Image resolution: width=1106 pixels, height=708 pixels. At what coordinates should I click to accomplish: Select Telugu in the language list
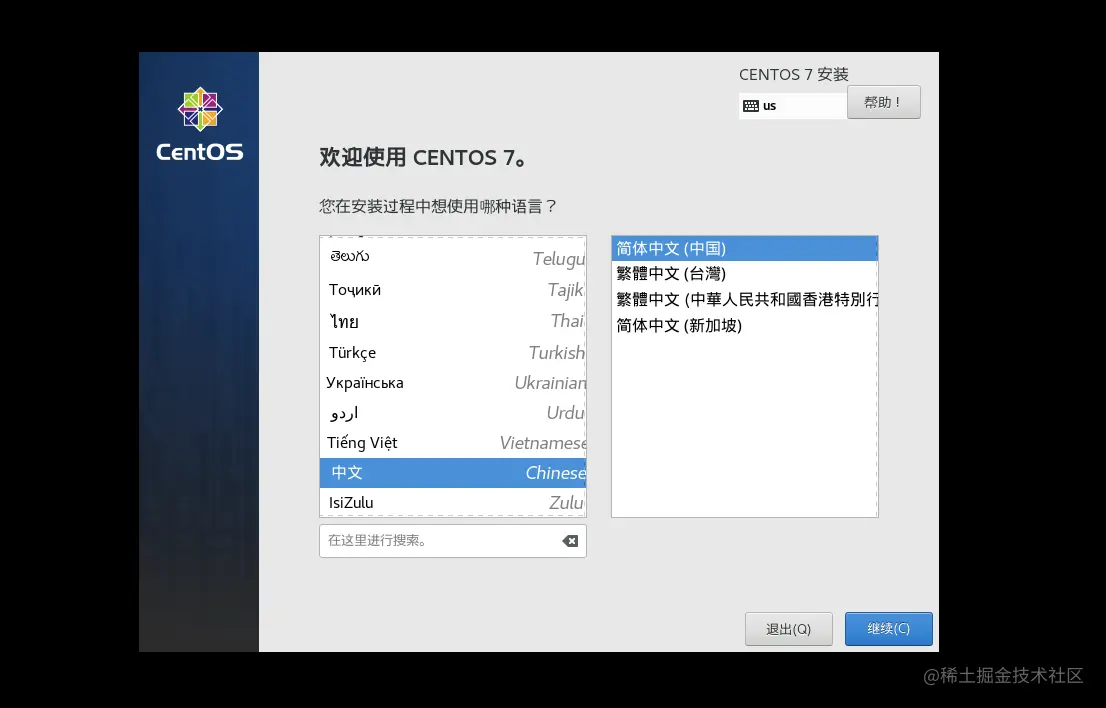(453, 258)
